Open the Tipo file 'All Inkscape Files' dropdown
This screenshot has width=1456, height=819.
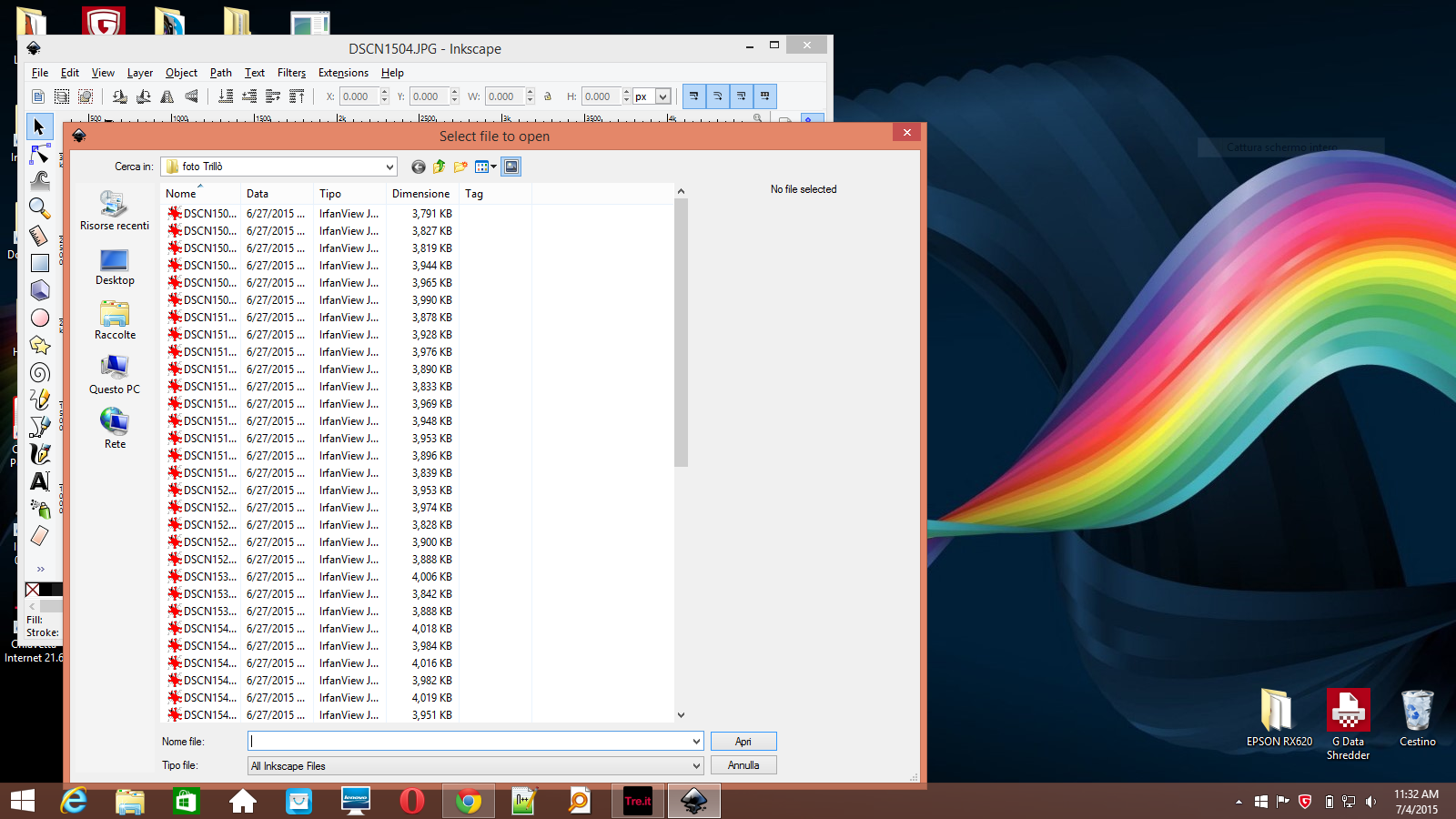pos(475,766)
